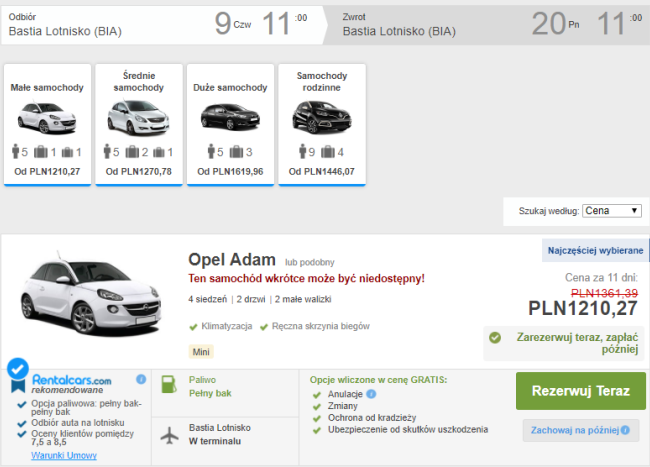Screen dimensions: 650x467
Task: Click checkmark beside Oceny klientów pomiędzy
Action: [22, 434]
